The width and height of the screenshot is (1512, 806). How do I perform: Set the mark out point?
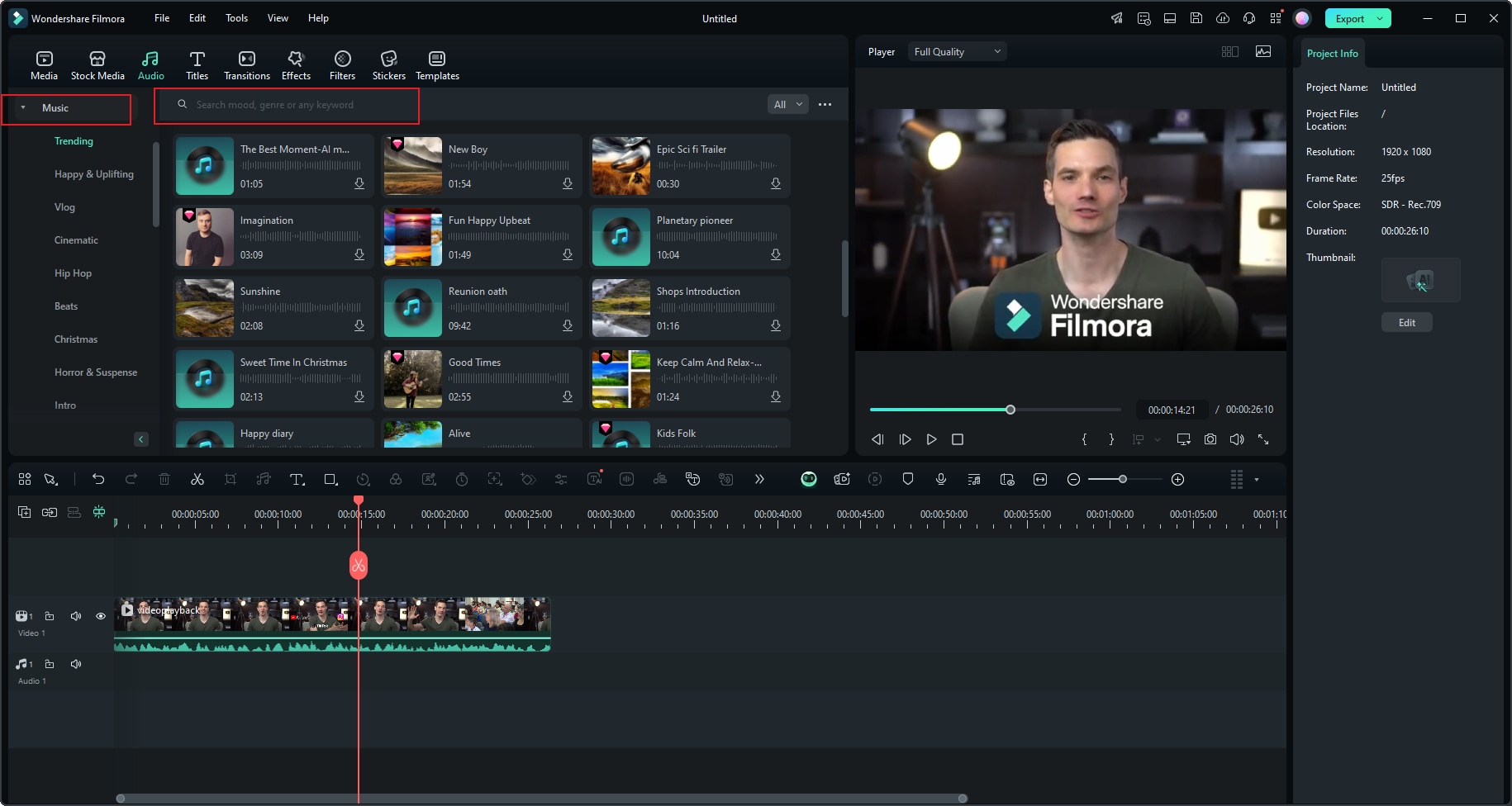(x=1111, y=439)
